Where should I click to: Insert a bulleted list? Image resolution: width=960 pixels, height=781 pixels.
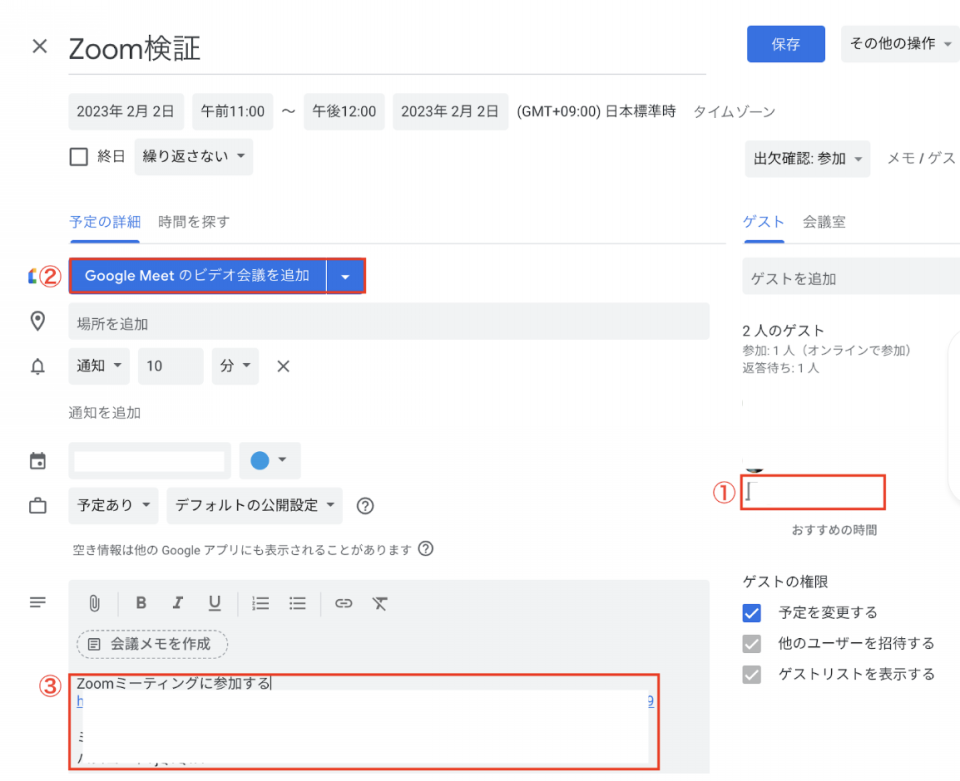pyautogui.click(x=298, y=604)
